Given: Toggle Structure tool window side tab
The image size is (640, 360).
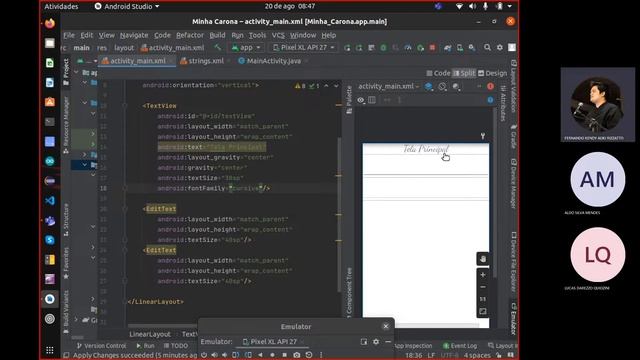Looking at the screenshot, I should coord(66,220).
